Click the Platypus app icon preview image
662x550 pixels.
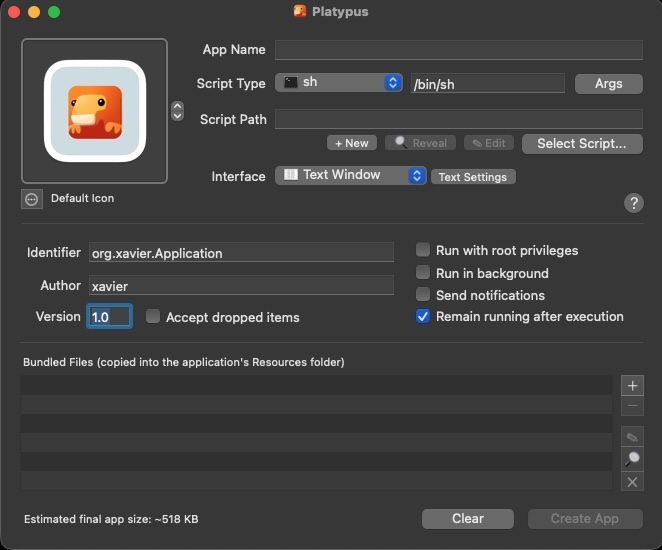coord(95,111)
